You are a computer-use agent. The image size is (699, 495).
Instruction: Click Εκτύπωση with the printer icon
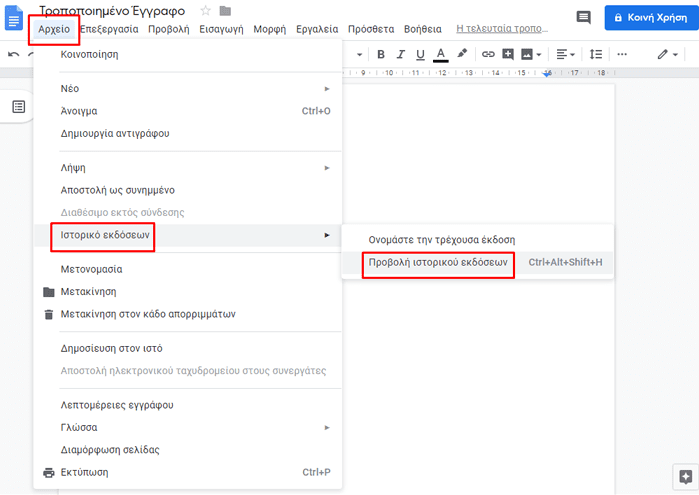pos(188,472)
